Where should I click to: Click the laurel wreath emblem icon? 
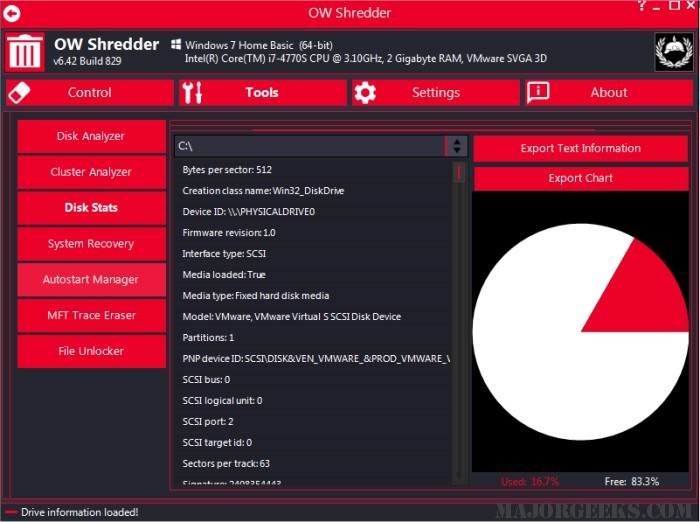tap(674, 52)
